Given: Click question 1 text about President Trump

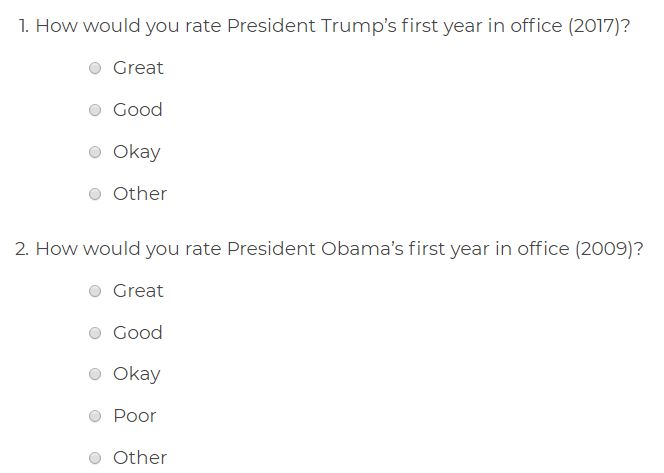Looking at the screenshot, I should coord(324,26).
